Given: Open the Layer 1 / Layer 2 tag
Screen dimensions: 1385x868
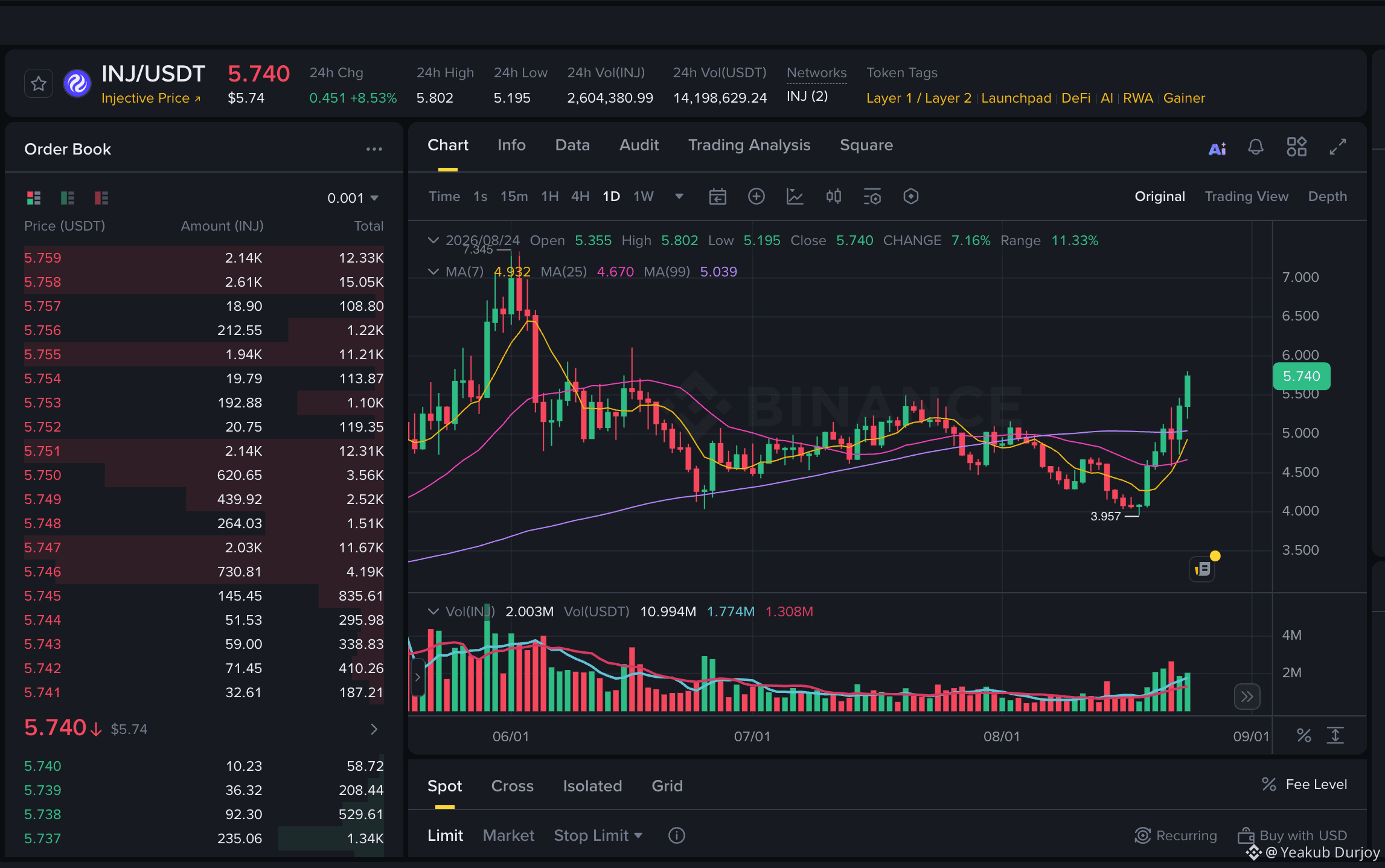Looking at the screenshot, I should pyautogui.click(x=919, y=98).
